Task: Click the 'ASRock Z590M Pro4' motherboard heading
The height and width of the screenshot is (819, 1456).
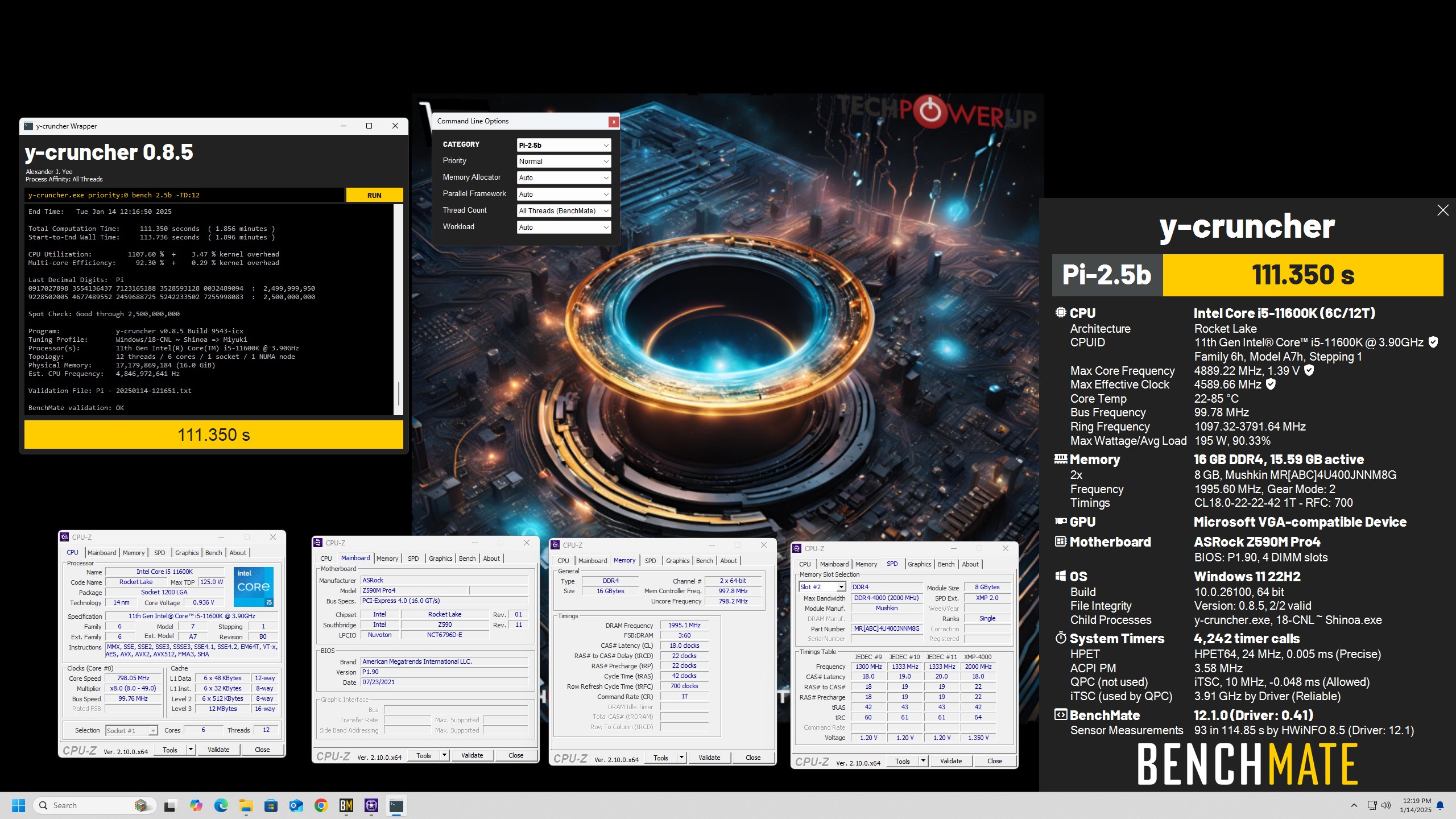Action: point(1257,542)
